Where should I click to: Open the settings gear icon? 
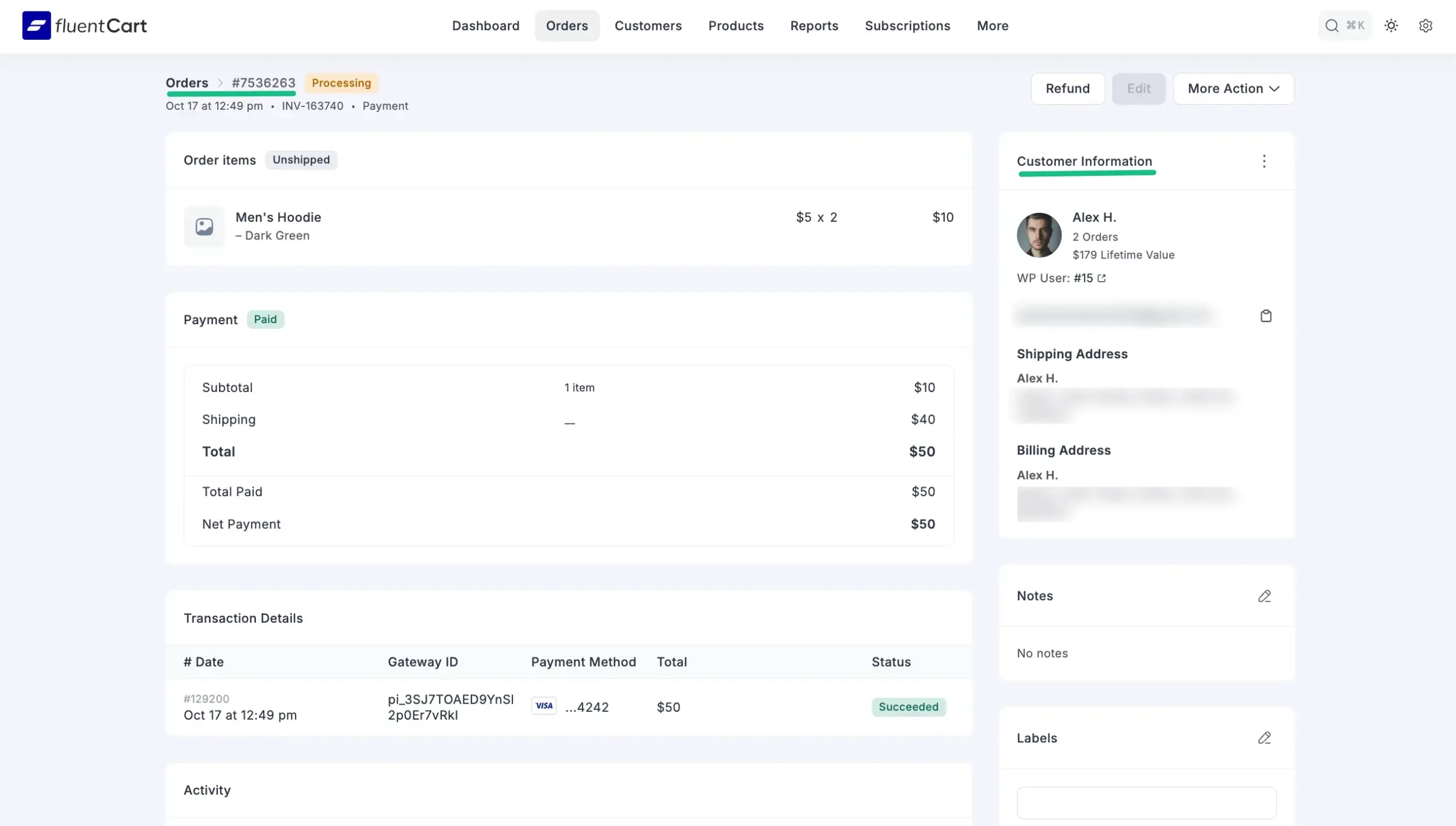1425,26
